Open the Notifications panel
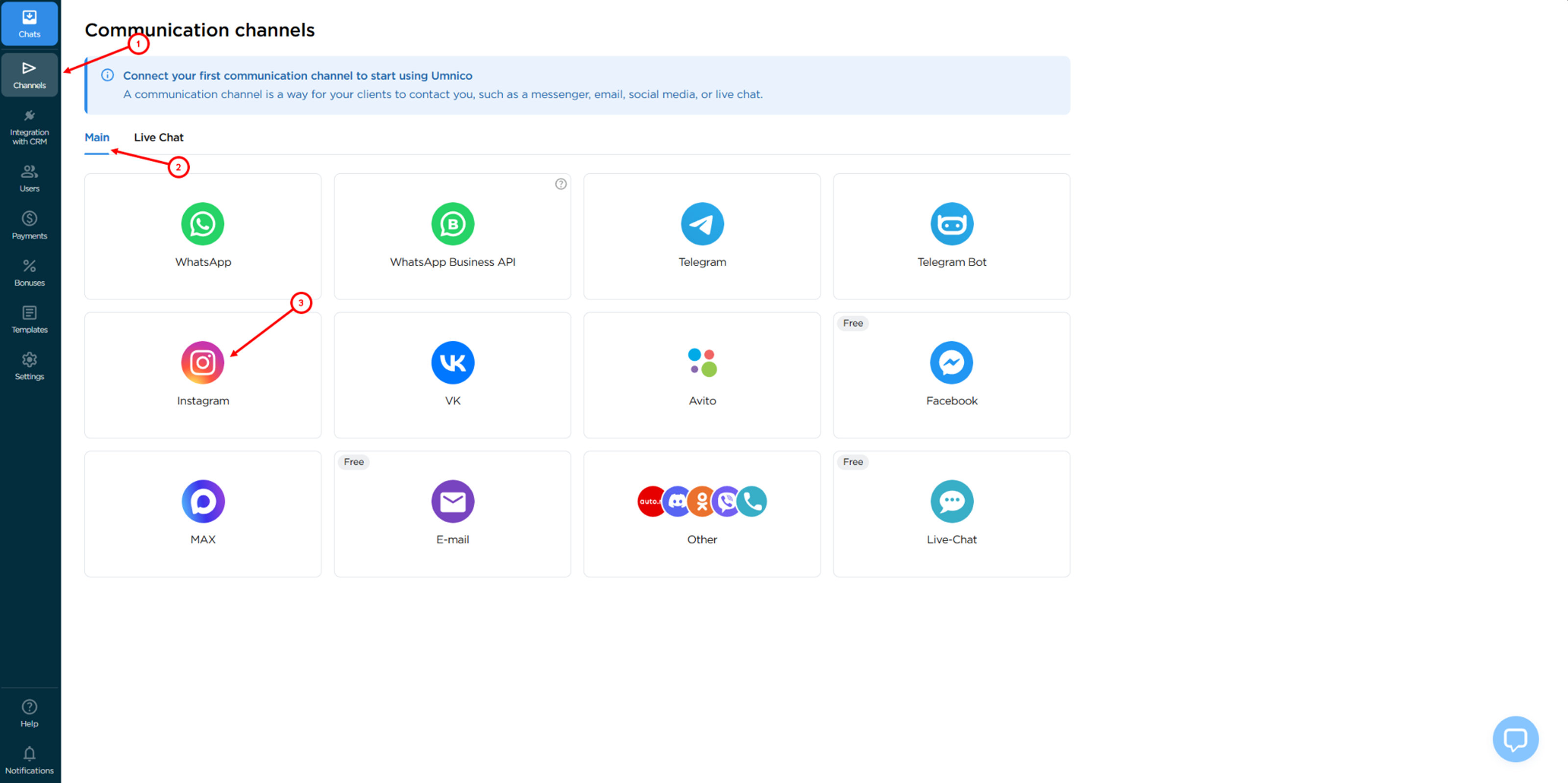Screen dimensions: 1568x783 pos(29,758)
